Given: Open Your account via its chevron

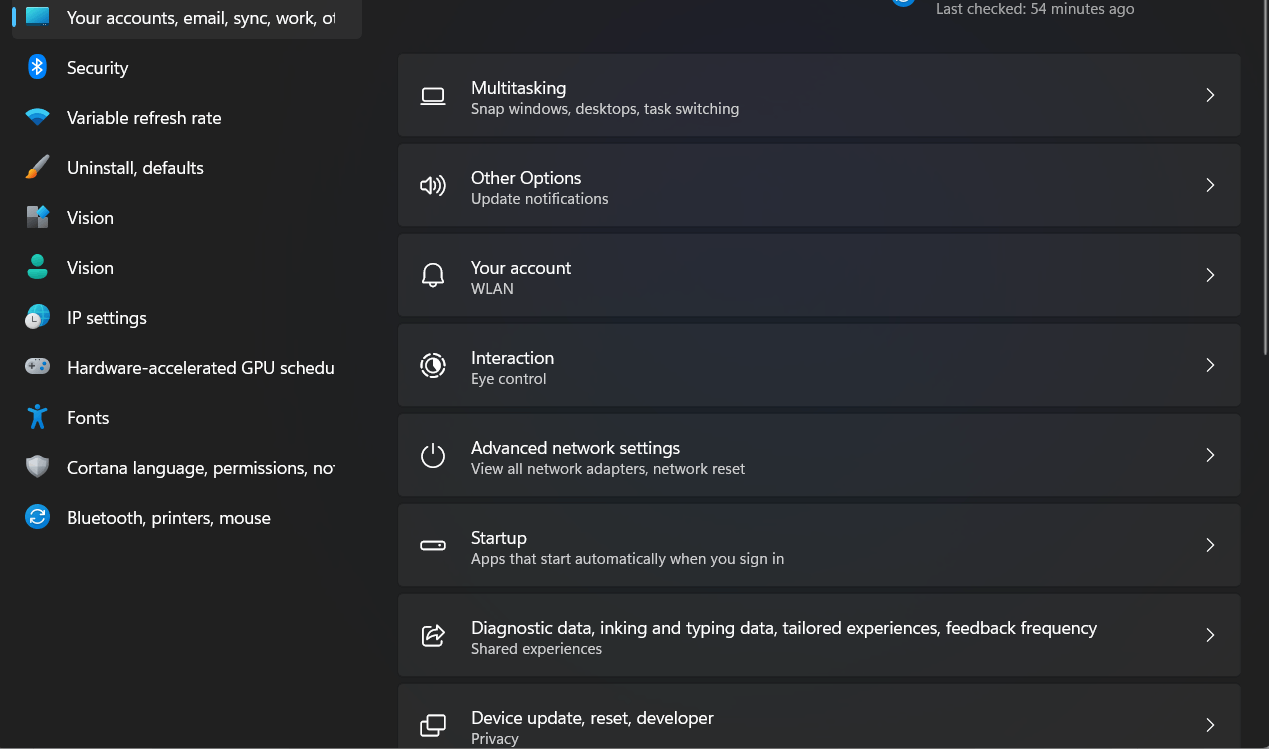Looking at the screenshot, I should pos(1210,275).
